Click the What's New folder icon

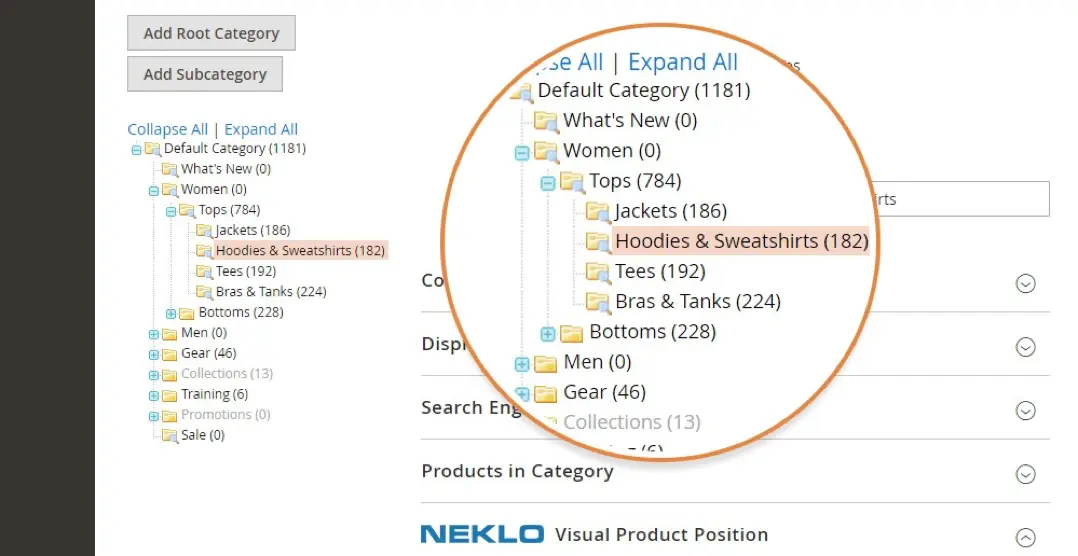pos(170,169)
